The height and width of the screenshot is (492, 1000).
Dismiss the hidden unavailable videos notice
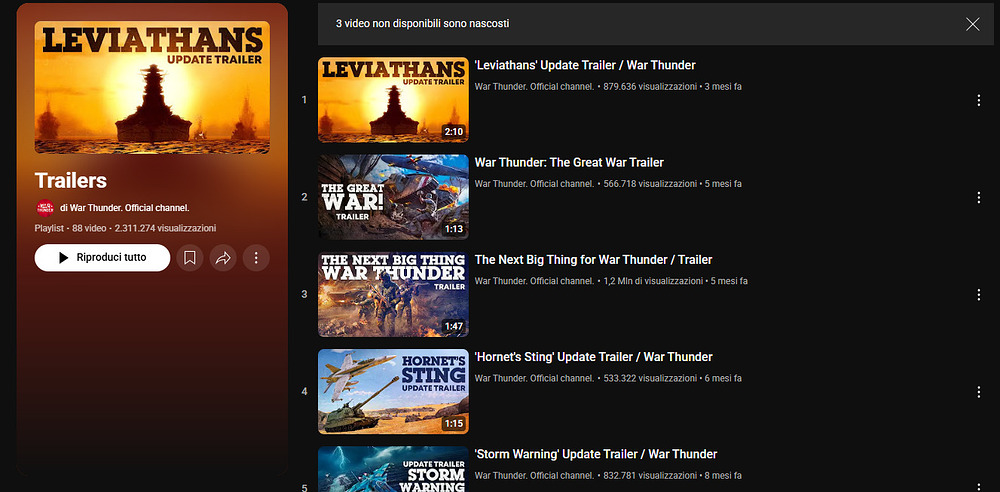coord(973,24)
